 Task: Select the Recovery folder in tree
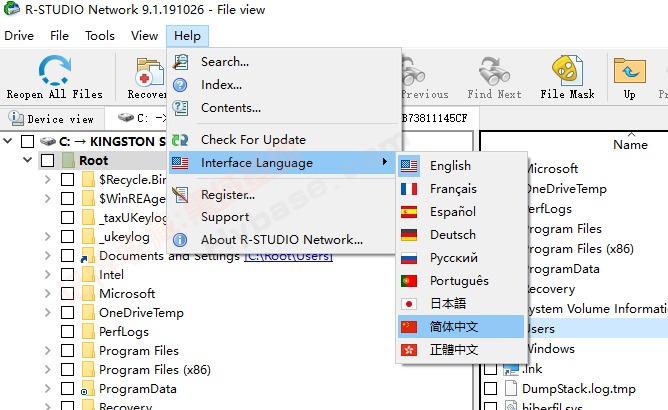coord(125,406)
